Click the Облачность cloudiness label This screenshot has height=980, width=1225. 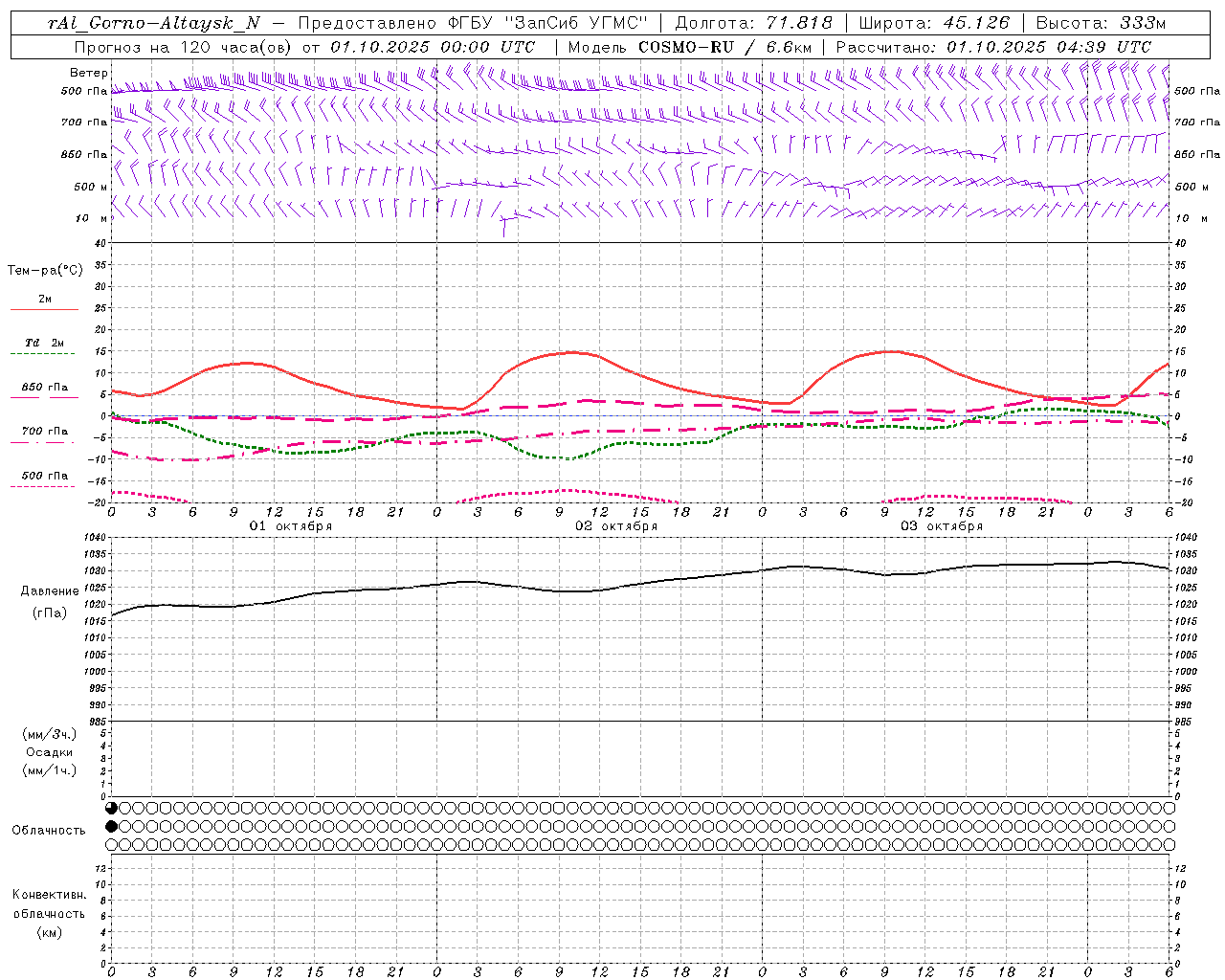tap(49, 831)
